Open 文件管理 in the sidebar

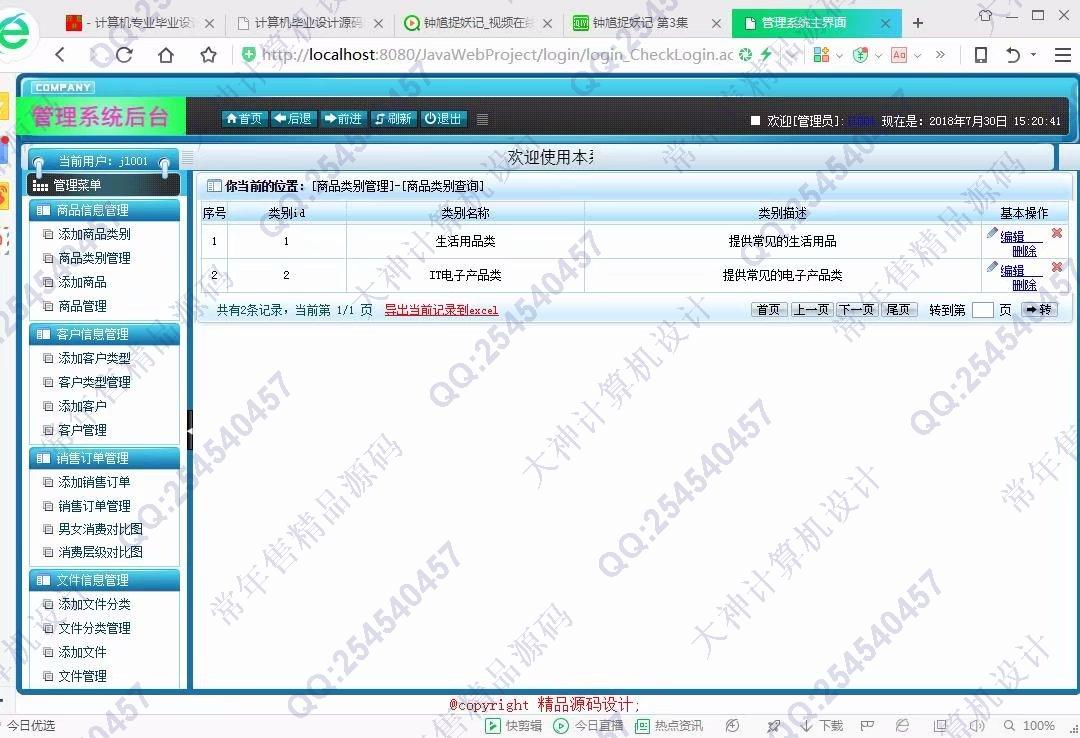[82, 676]
